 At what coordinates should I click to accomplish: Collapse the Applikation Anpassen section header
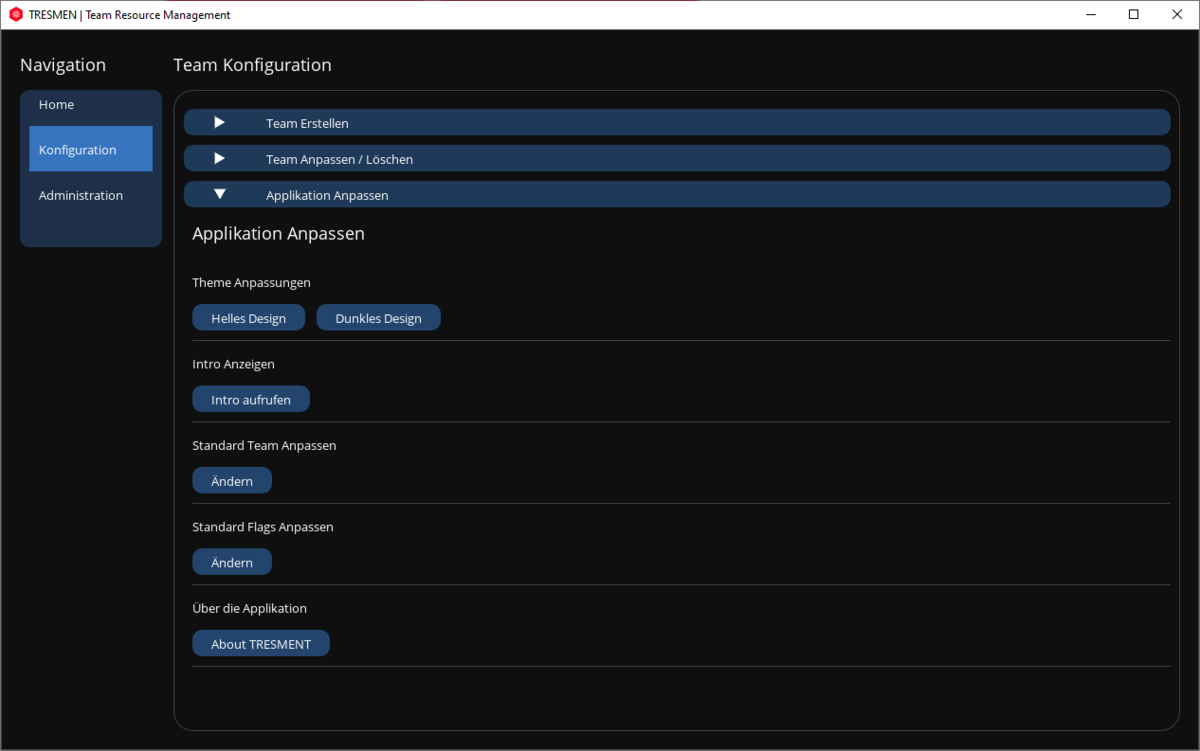tap(676, 195)
